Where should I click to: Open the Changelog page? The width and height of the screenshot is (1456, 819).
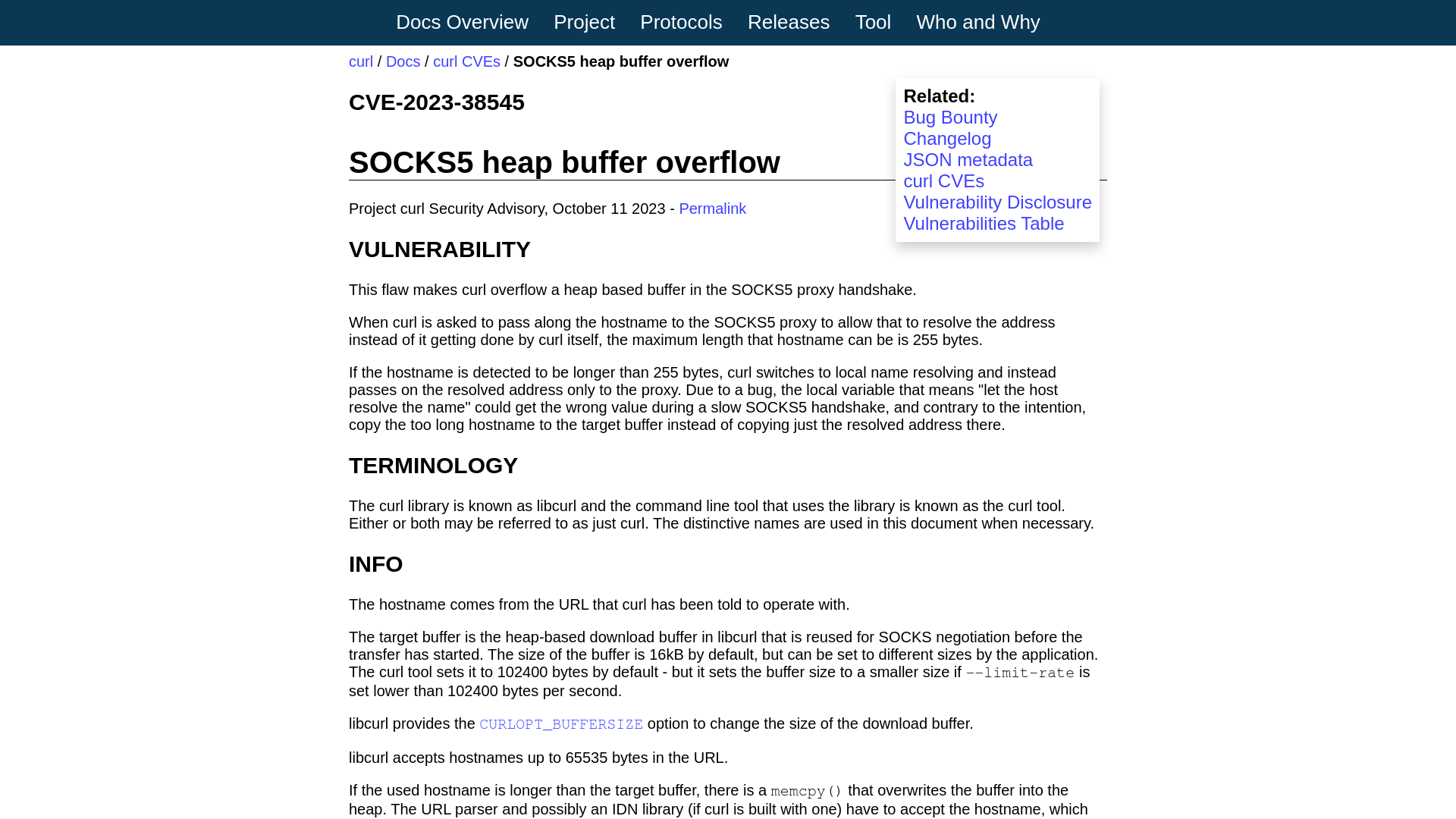[x=947, y=138]
